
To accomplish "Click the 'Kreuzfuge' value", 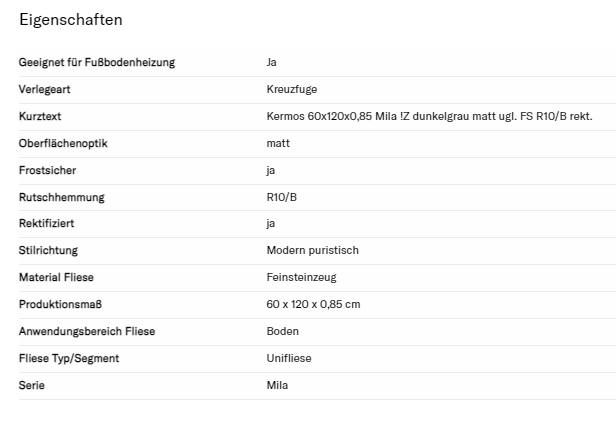I will point(292,89).
